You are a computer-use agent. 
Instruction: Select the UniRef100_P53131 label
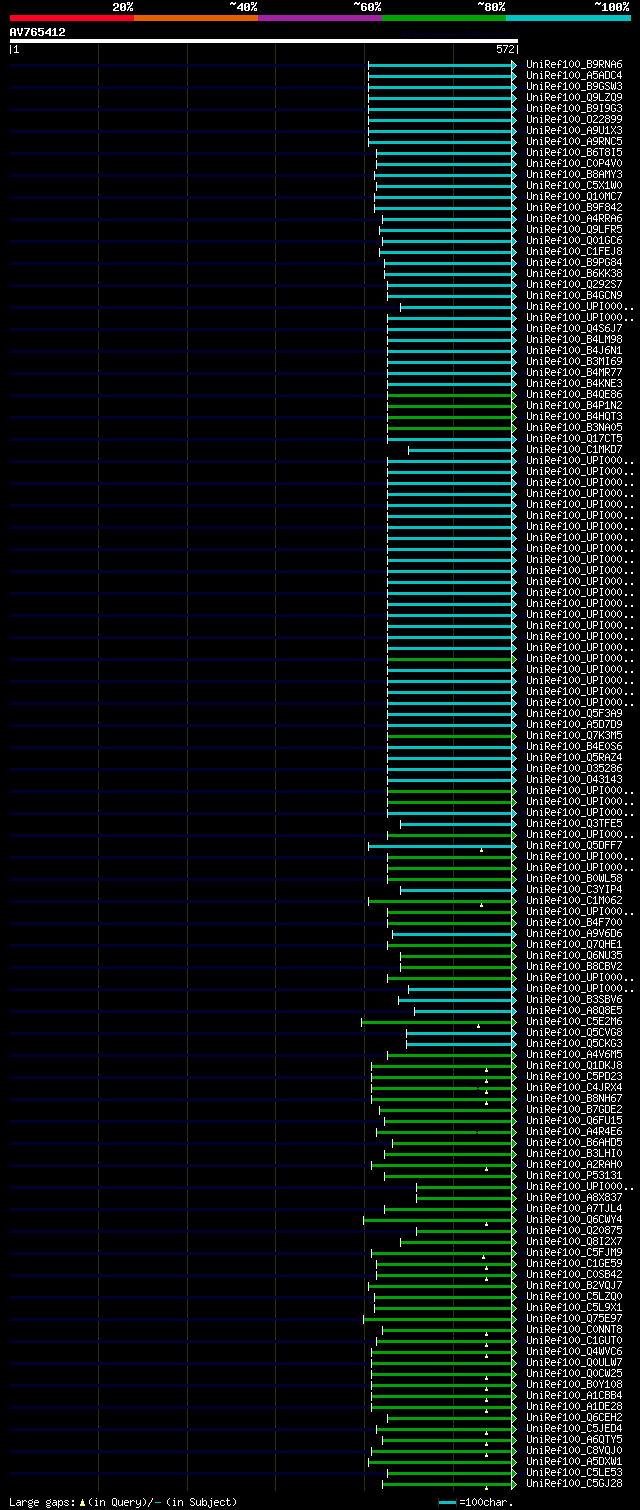coord(574,1176)
